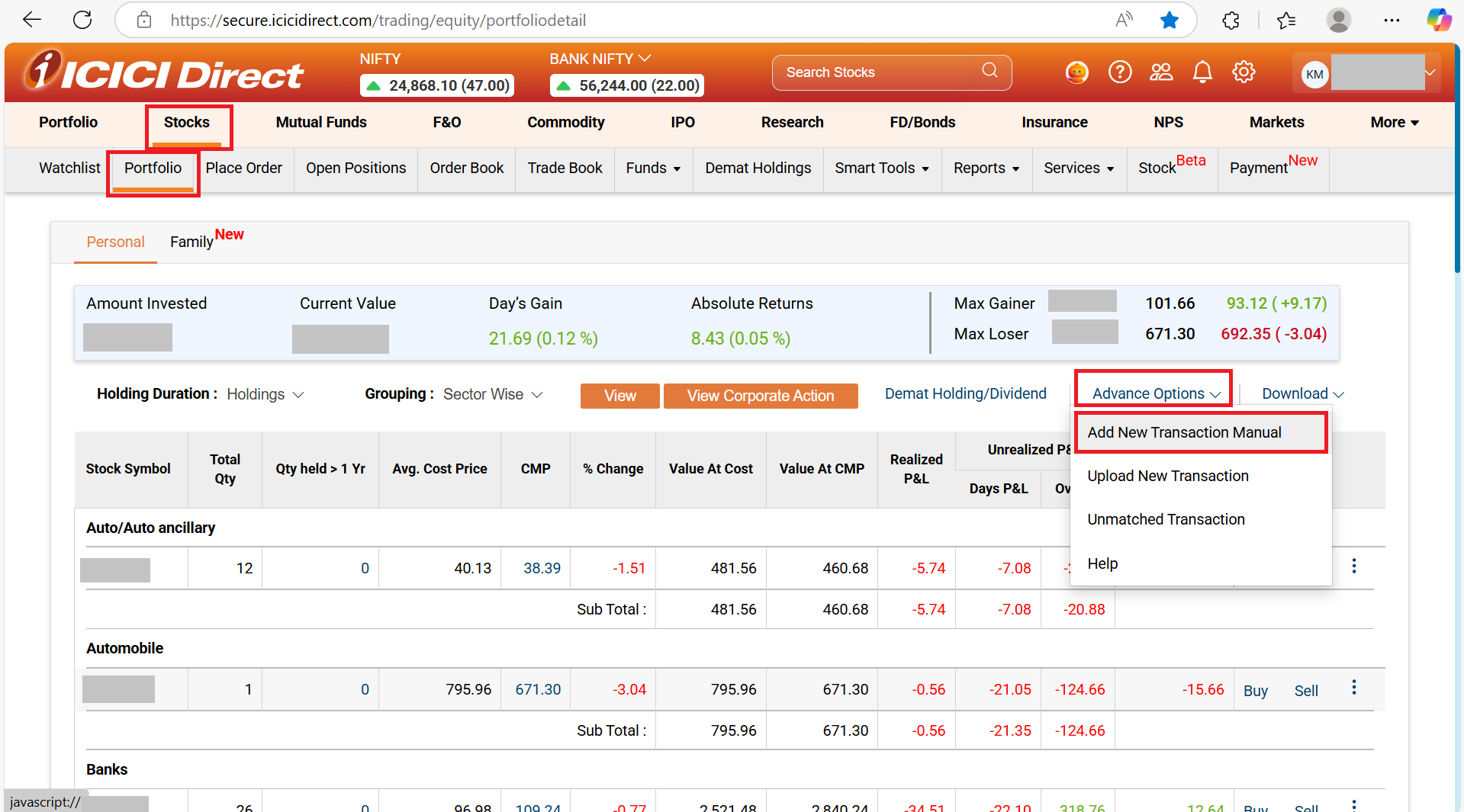Open the settings gear icon
This screenshot has width=1464, height=812.
coord(1244,72)
